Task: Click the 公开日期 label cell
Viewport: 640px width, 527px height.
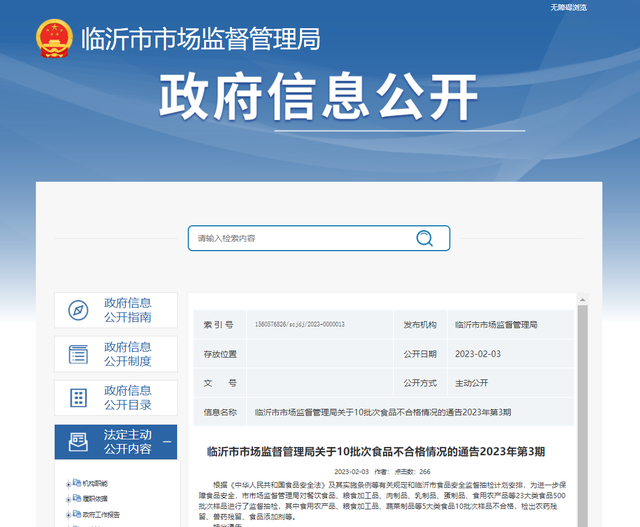Action: pos(420,354)
